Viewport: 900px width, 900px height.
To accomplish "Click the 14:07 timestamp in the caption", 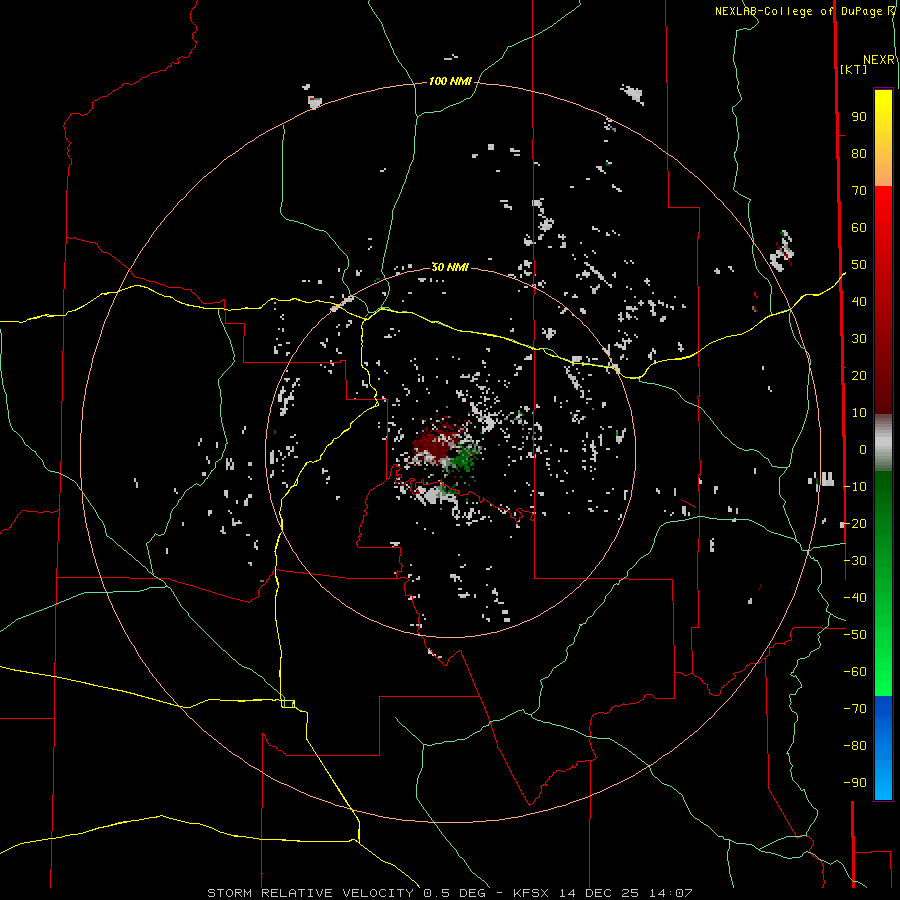I will [671, 893].
